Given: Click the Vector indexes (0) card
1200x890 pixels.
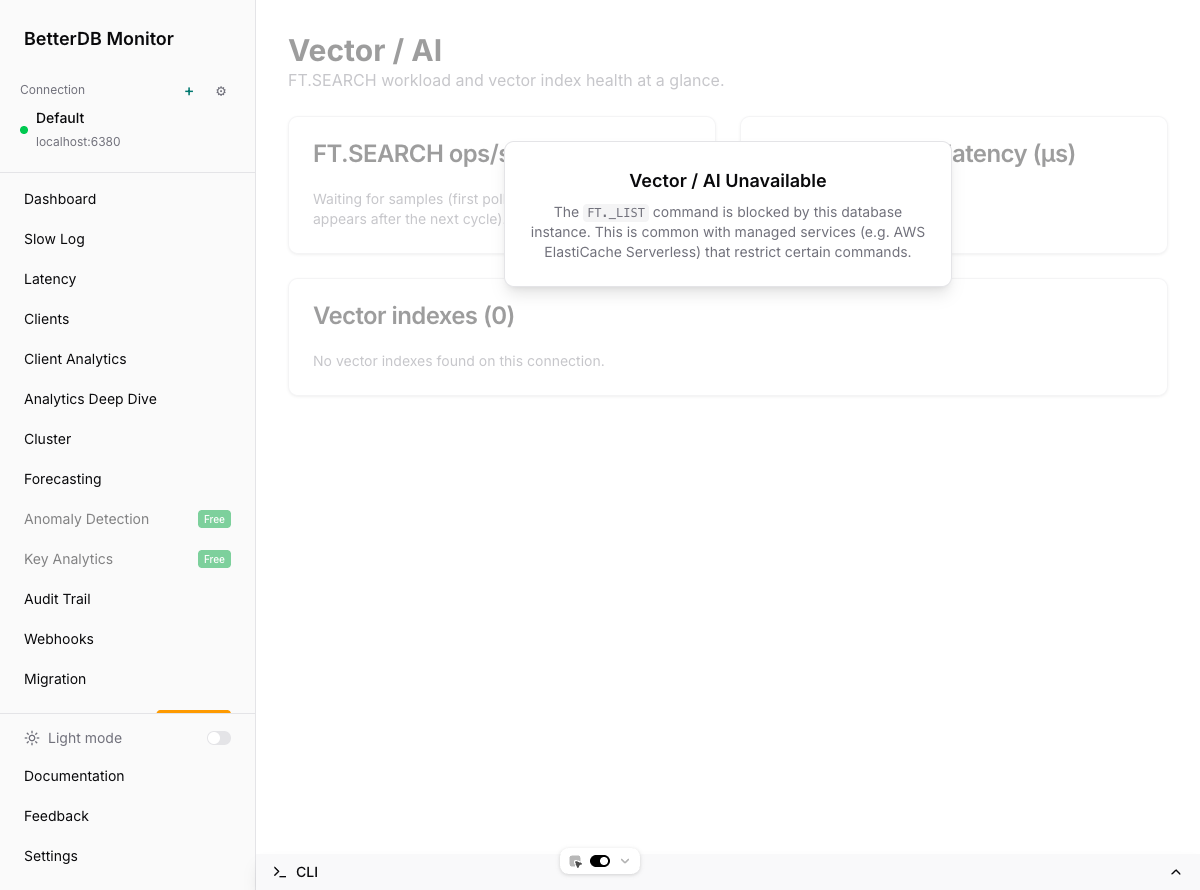Looking at the screenshot, I should [727, 337].
